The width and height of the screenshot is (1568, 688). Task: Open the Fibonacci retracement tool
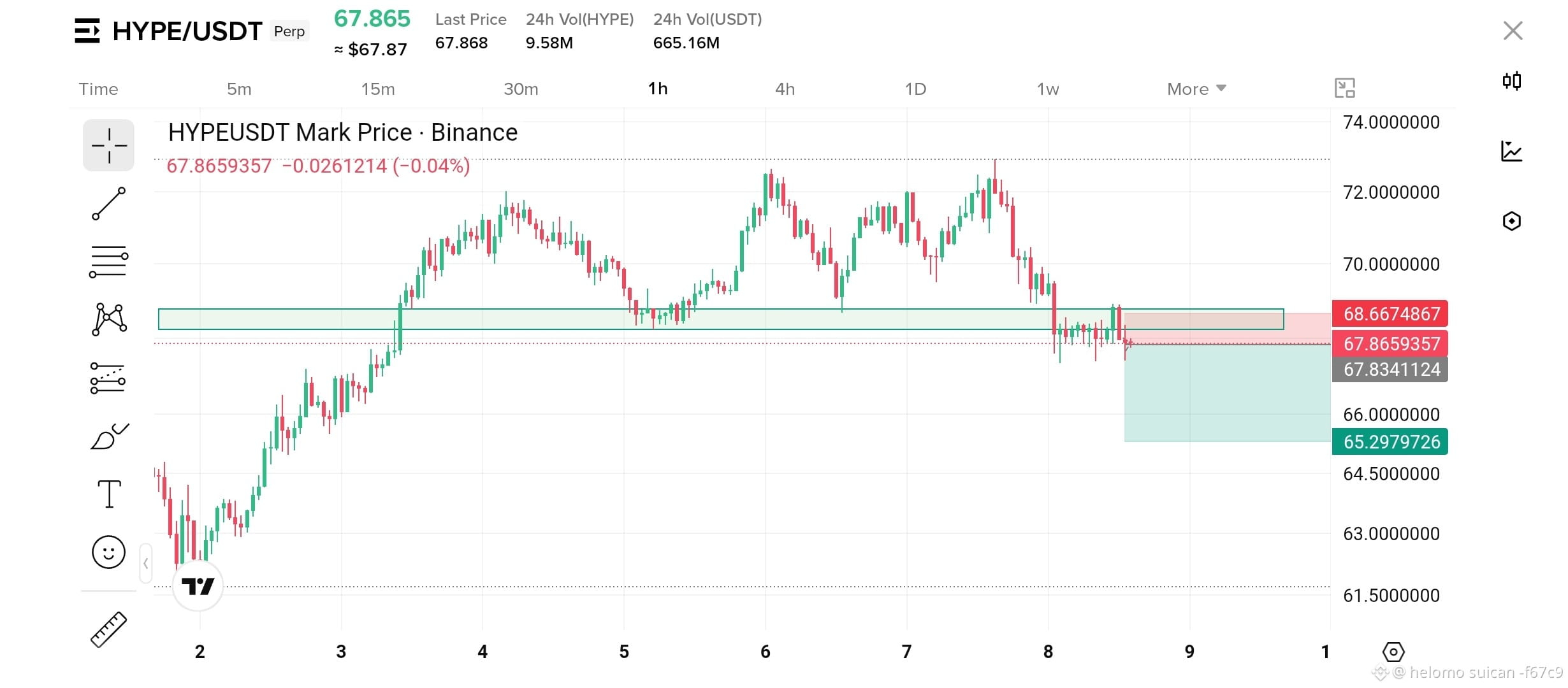click(x=108, y=262)
